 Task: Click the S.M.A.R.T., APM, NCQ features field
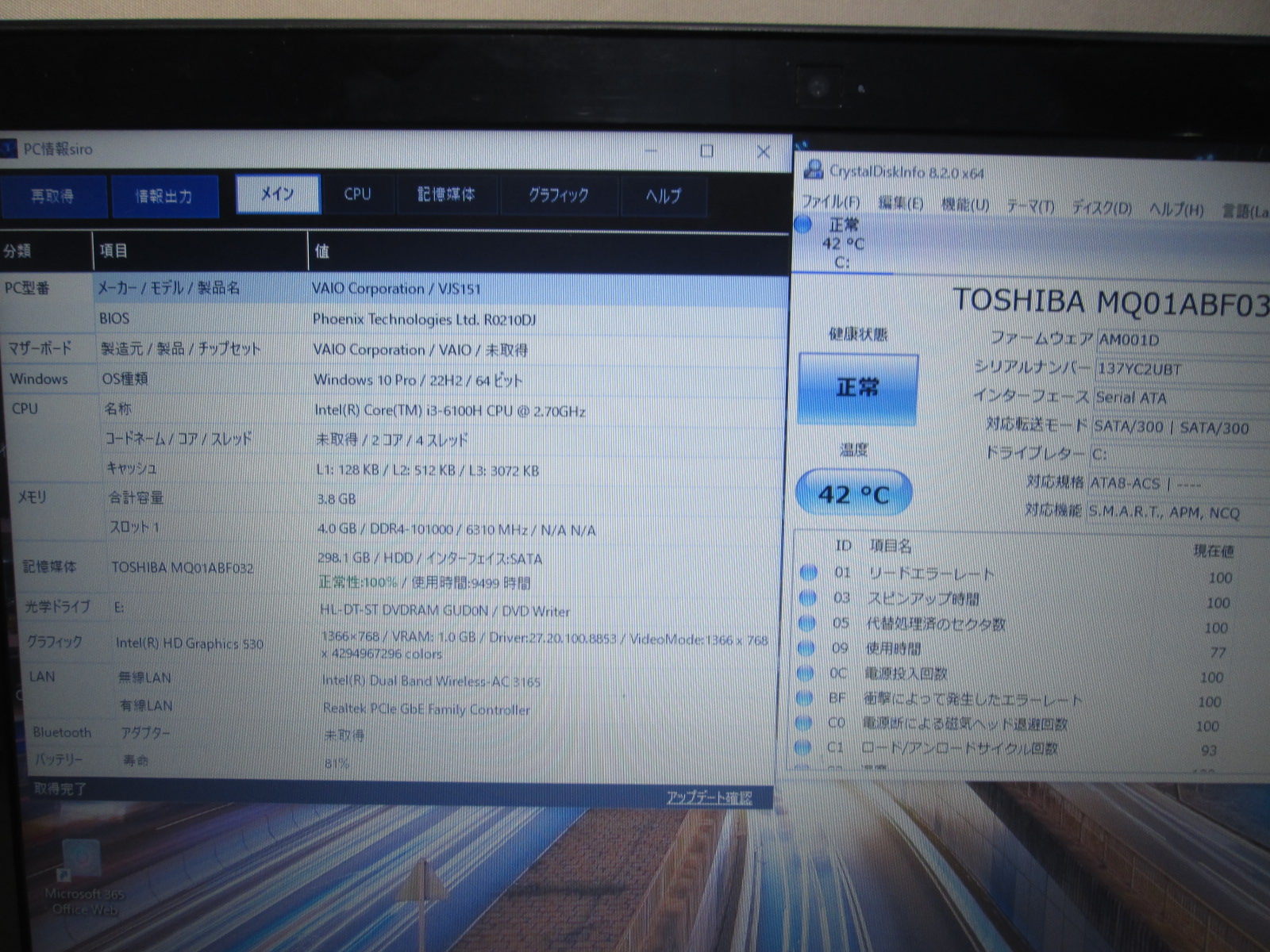[1178, 512]
